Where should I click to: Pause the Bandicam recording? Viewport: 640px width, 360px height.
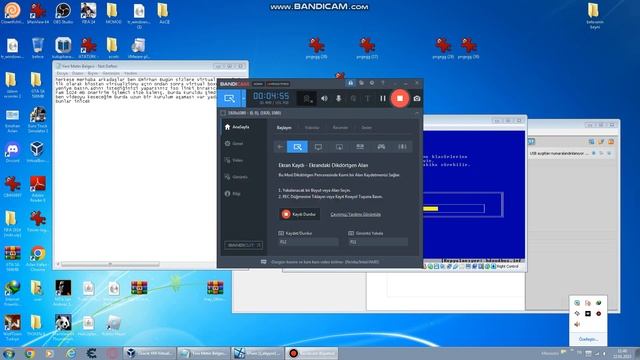pyautogui.click(x=382, y=98)
